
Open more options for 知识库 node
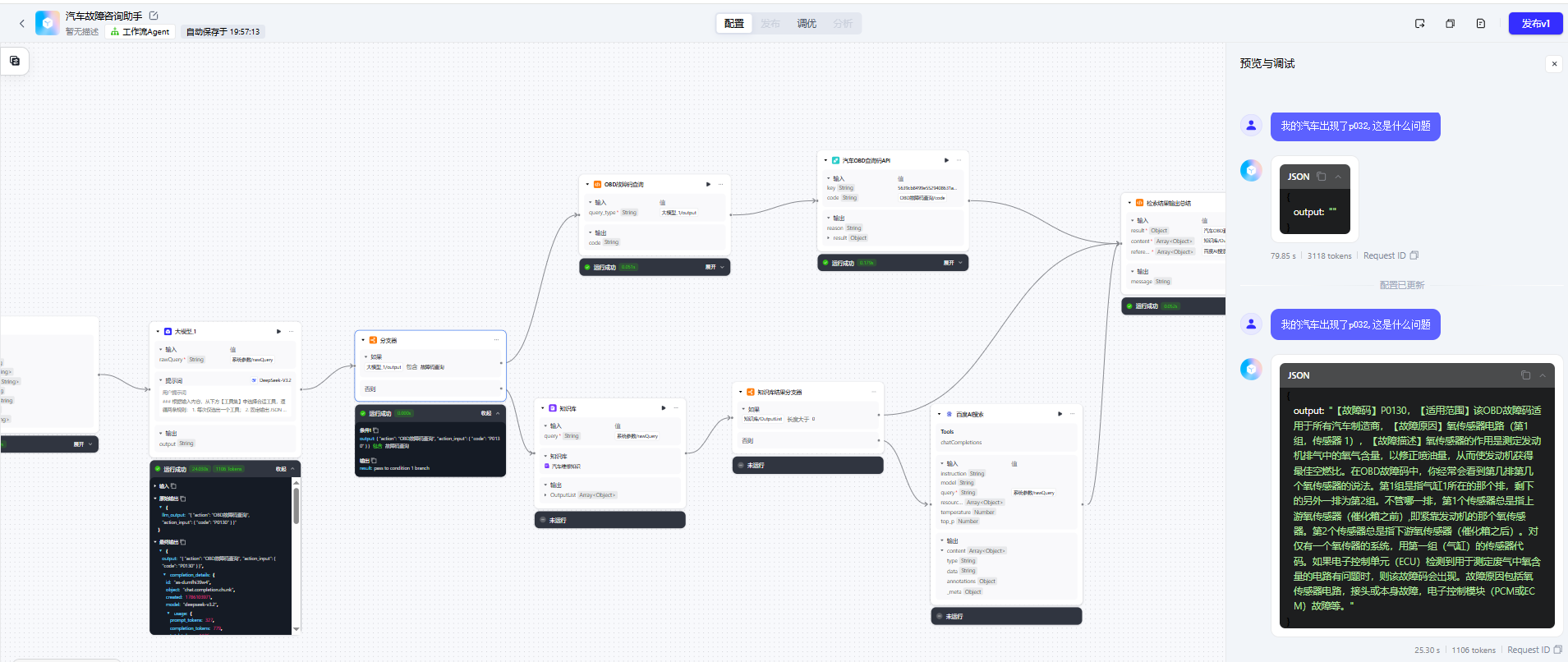[676, 408]
